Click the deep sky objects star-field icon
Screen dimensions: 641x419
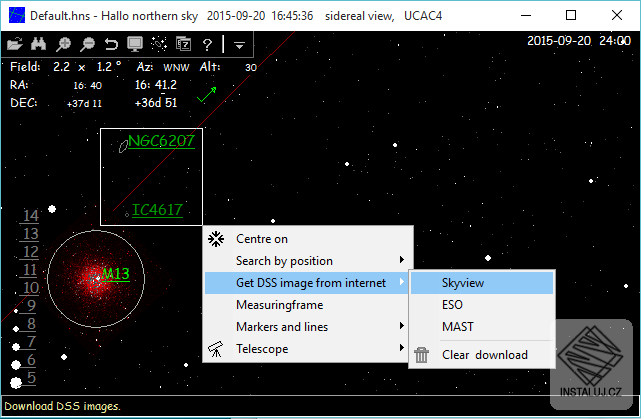pos(159,44)
